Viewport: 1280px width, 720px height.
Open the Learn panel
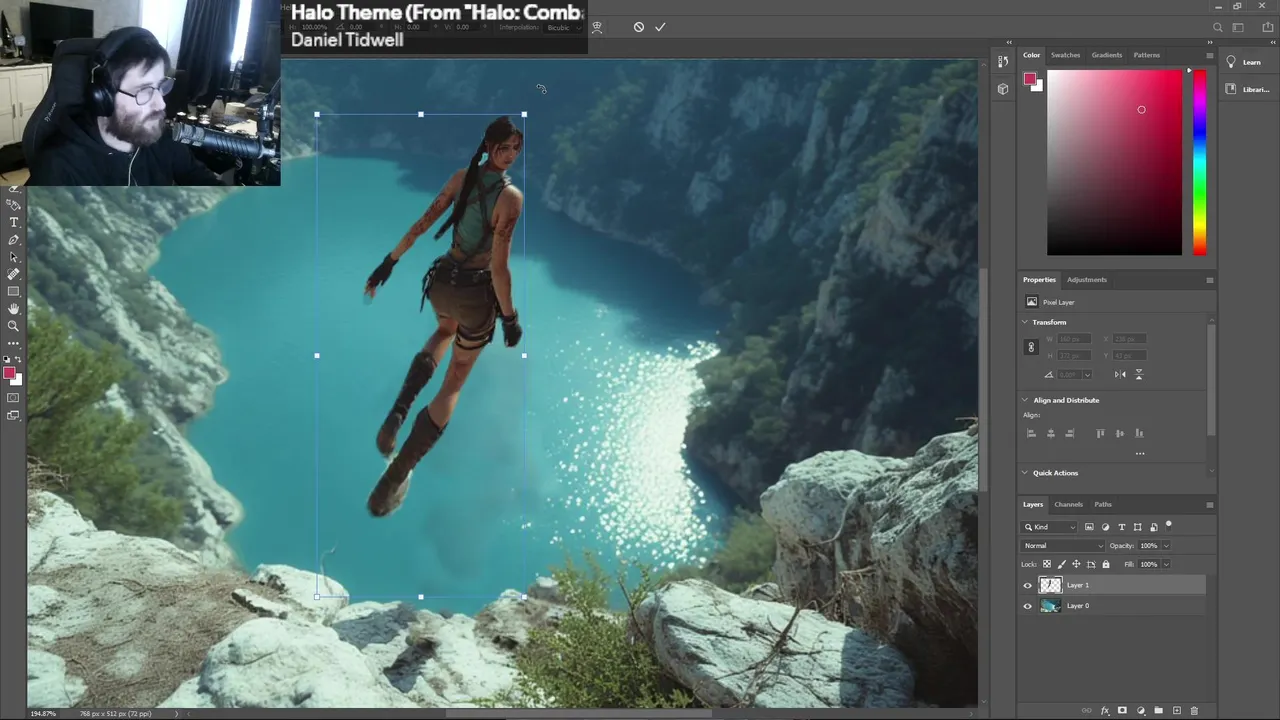click(x=1244, y=62)
